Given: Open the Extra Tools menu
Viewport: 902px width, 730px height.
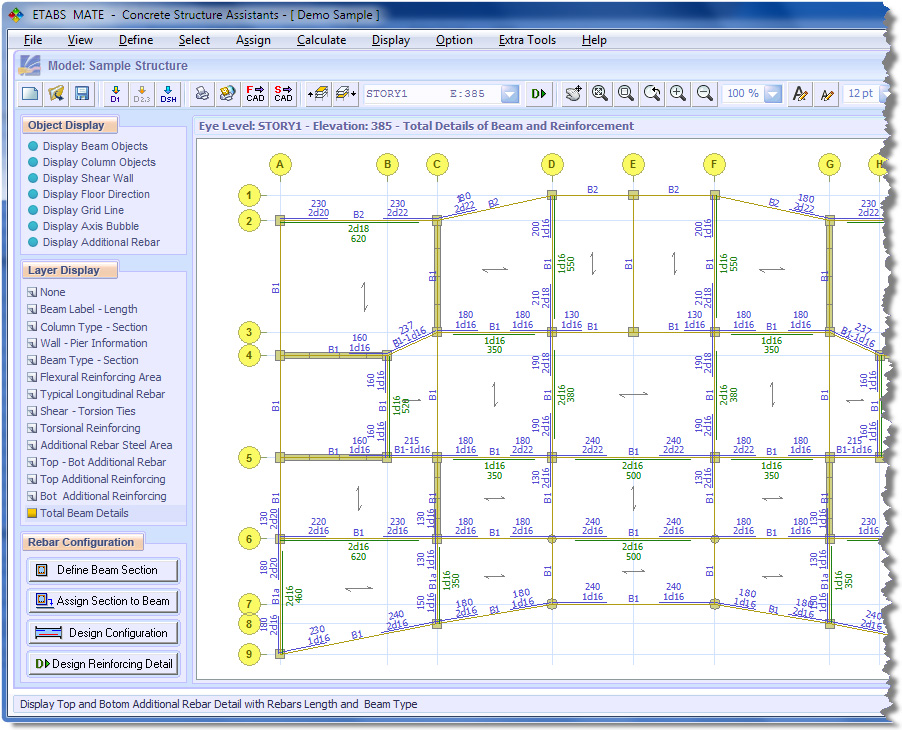Looking at the screenshot, I should [527, 40].
